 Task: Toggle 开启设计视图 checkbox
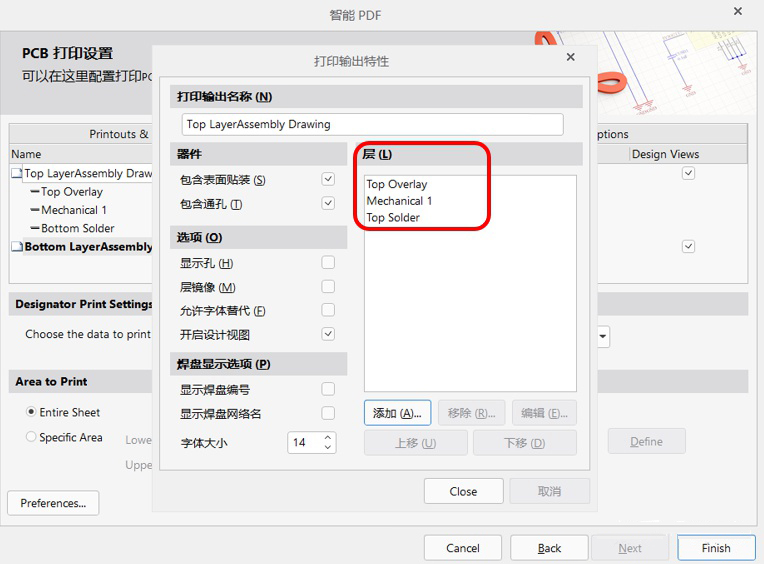pos(328,334)
